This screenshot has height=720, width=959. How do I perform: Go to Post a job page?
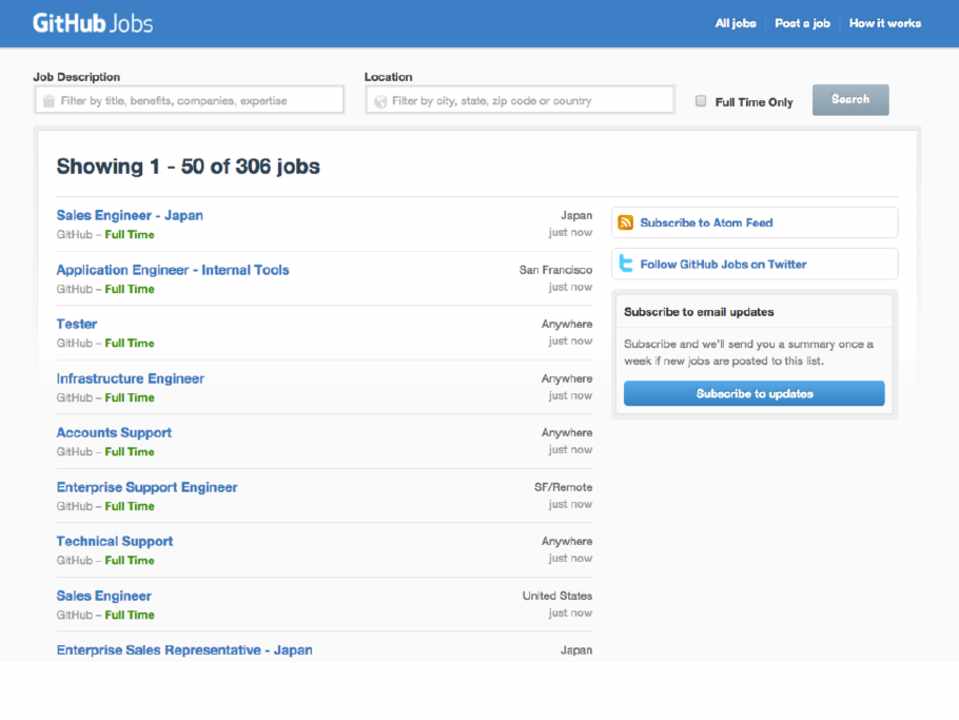(x=802, y=23)
